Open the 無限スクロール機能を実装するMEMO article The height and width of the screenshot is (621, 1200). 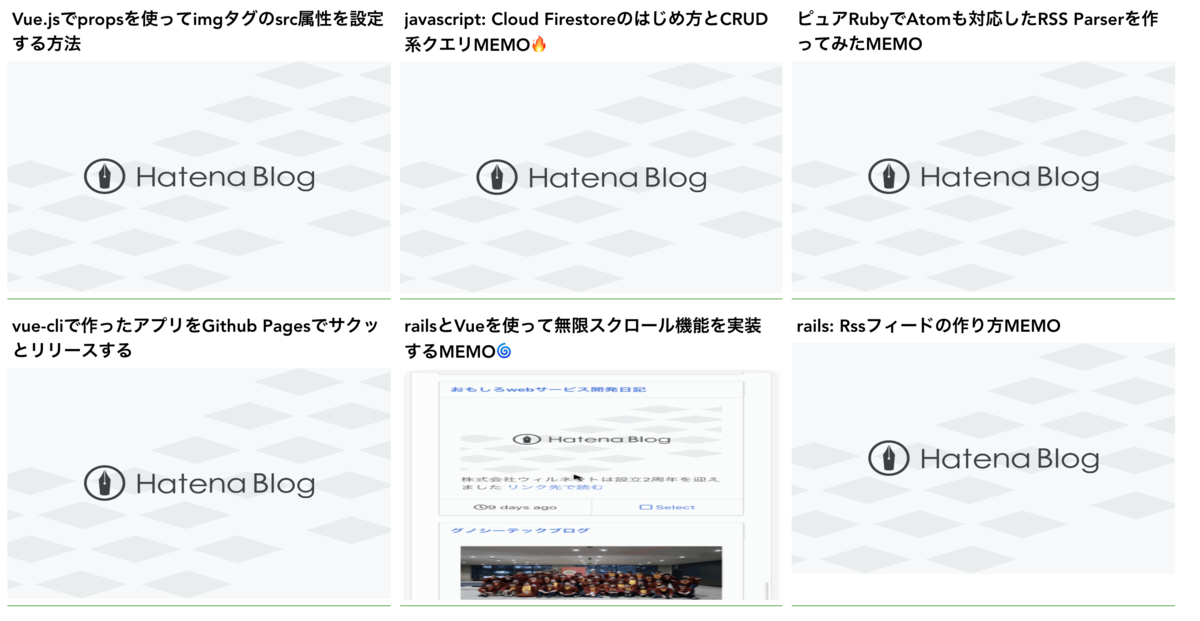point(585,333)
